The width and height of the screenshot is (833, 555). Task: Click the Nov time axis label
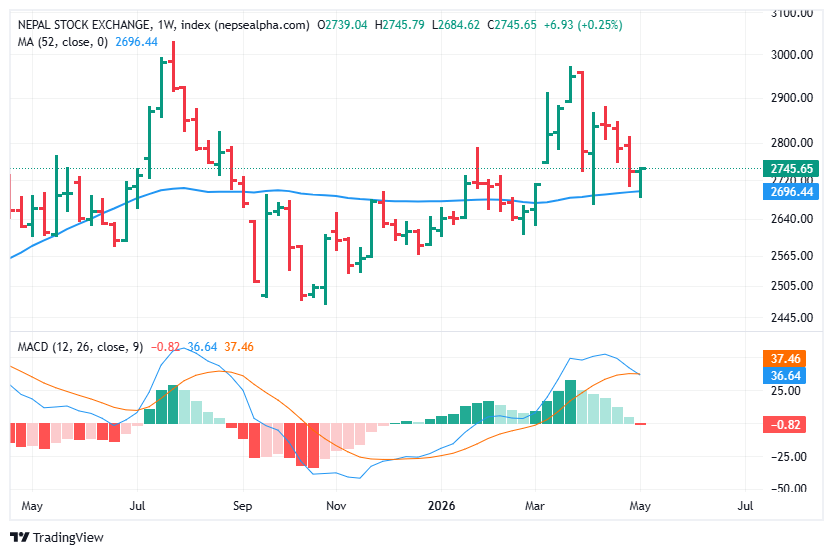coord(336,506)
